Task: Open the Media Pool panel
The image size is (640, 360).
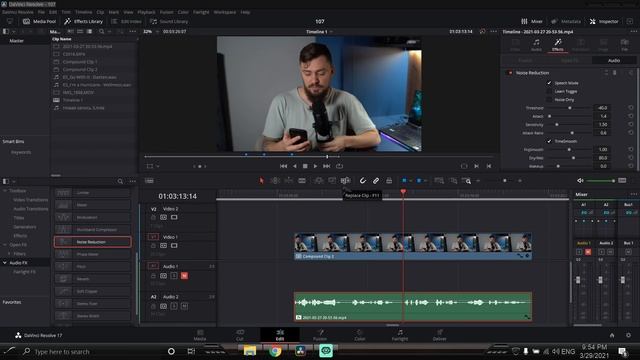Action: [39, 21]
